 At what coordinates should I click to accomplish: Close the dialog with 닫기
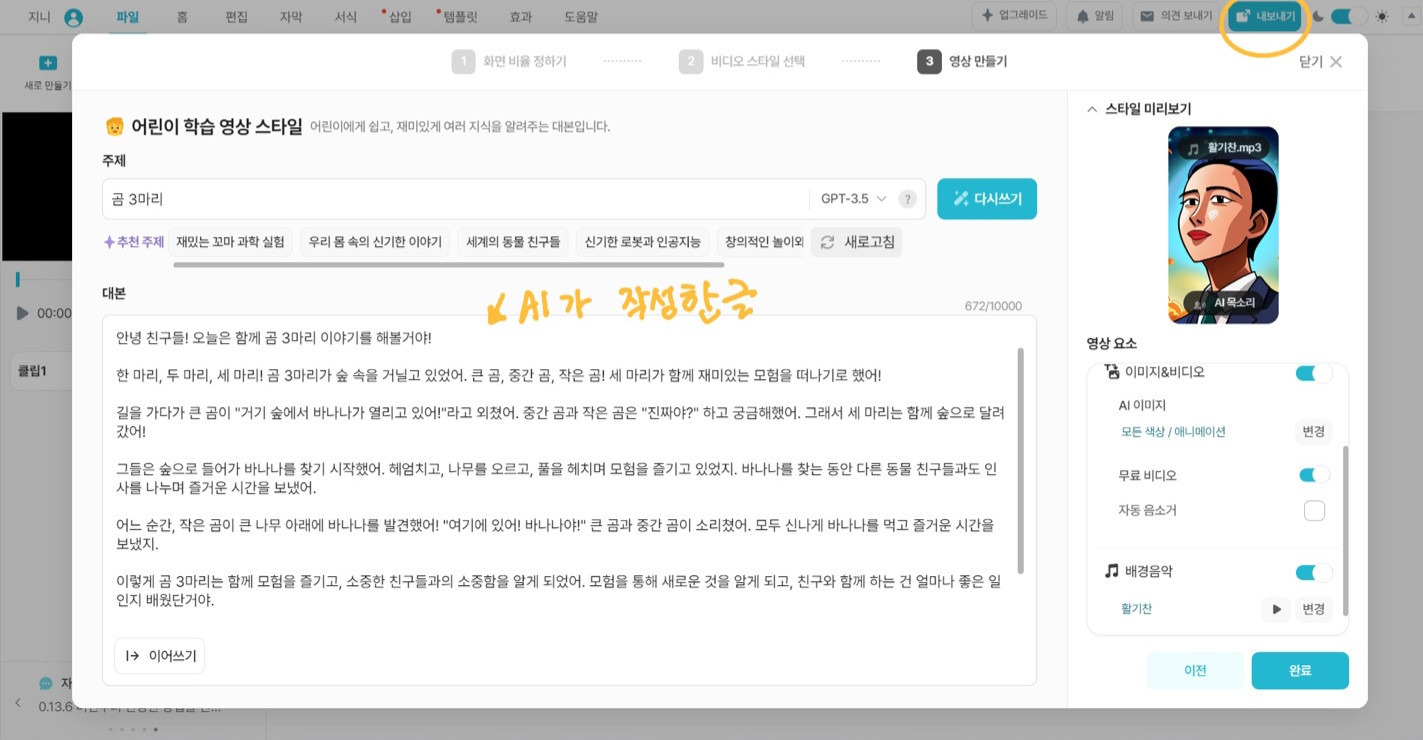point(1321,62)
